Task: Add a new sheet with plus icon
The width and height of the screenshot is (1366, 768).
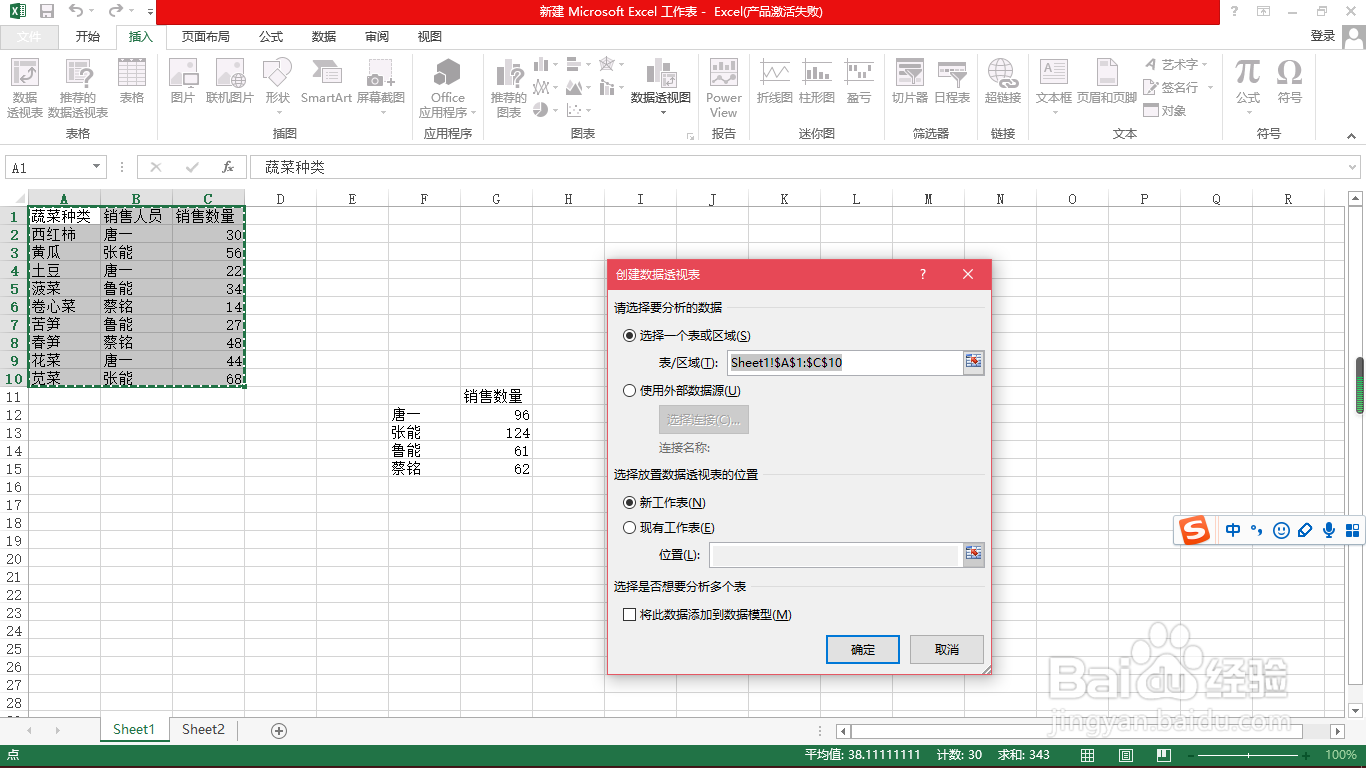Action: [279, 731]
